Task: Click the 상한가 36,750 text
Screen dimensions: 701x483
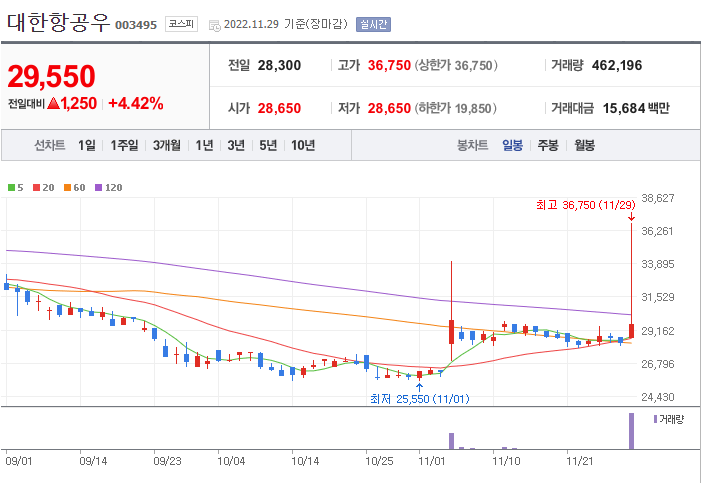Action: tap(456, 65)
